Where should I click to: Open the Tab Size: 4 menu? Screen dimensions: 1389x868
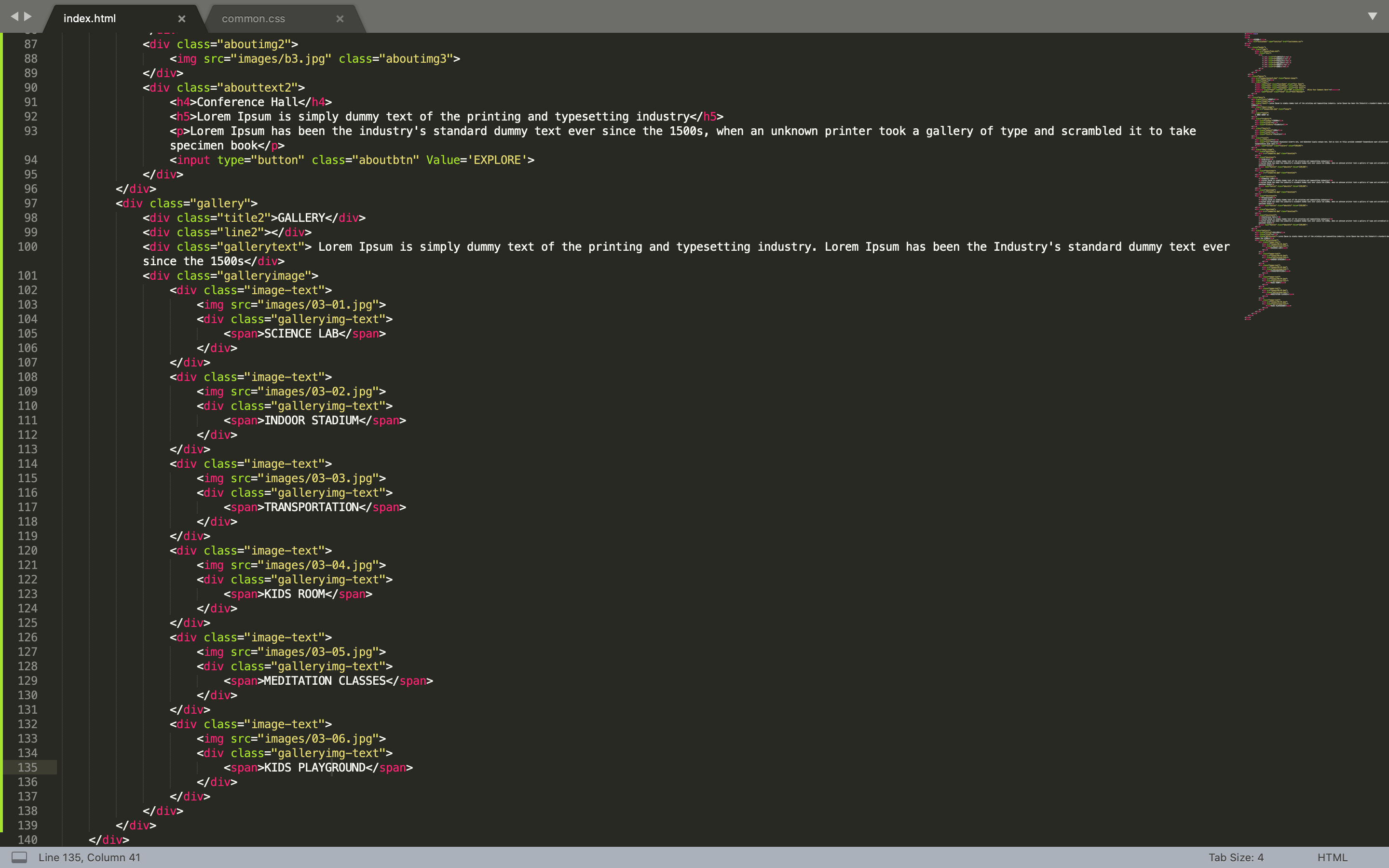1236,857
